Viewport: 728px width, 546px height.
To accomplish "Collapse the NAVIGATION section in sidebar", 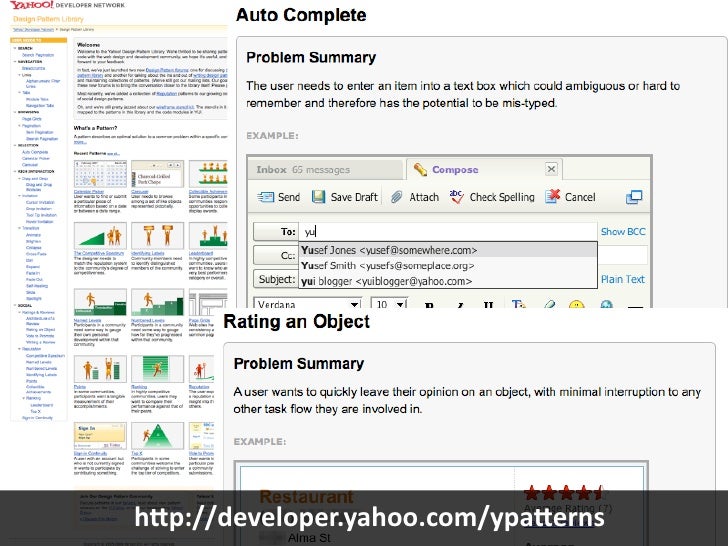I will [15, 61].
